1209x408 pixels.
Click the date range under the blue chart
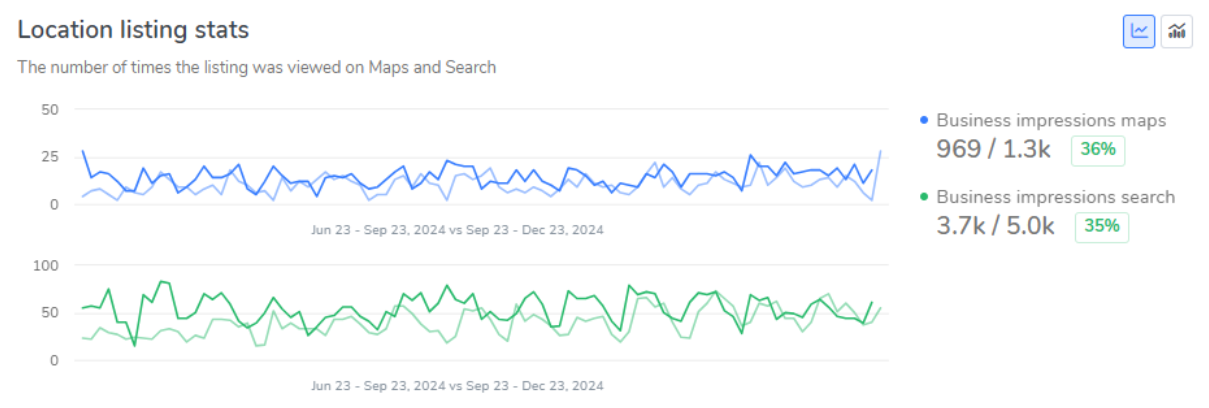[457, 230]
